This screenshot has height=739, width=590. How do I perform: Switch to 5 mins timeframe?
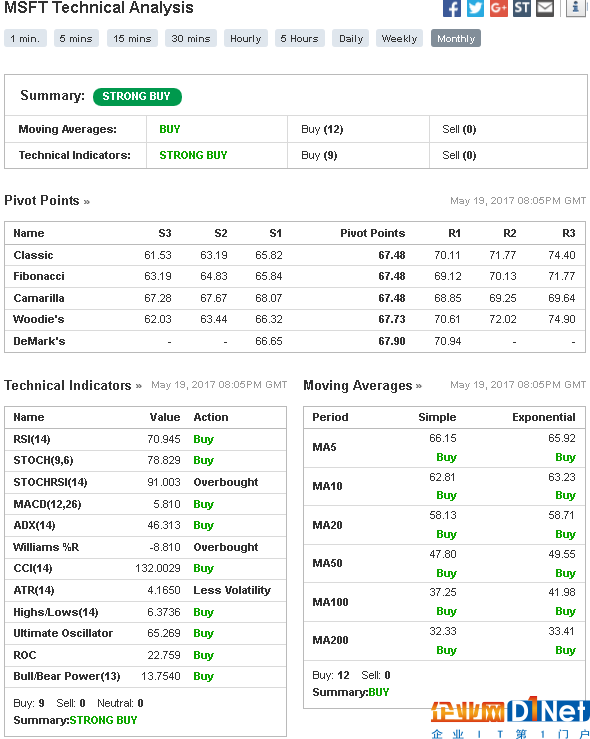(x=76, y=39)
